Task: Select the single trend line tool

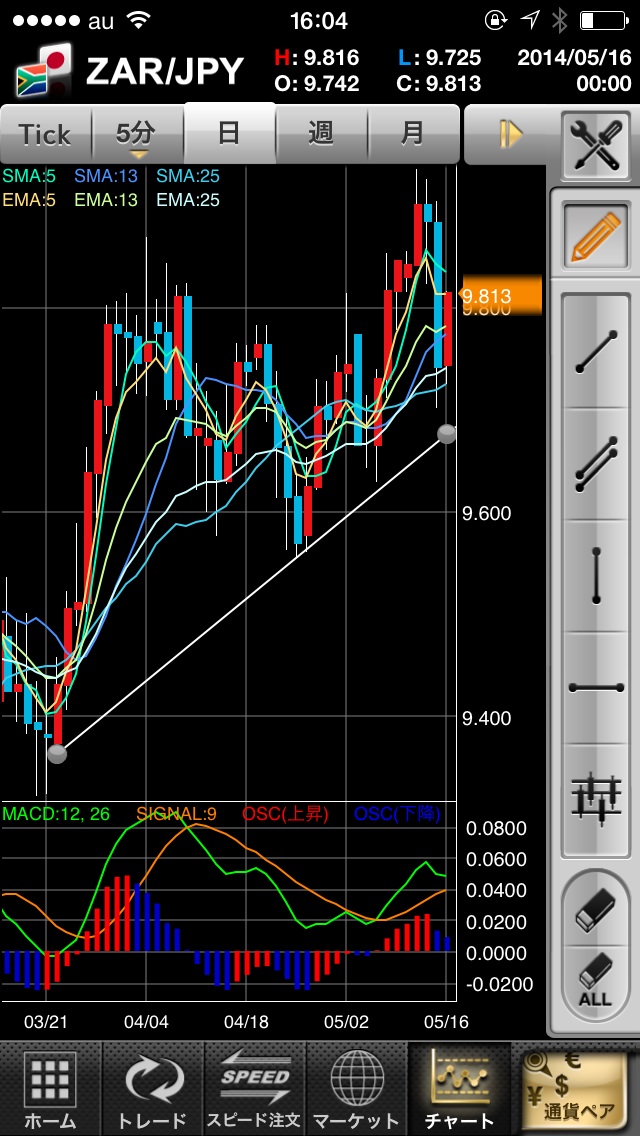Action: point(596,351)
